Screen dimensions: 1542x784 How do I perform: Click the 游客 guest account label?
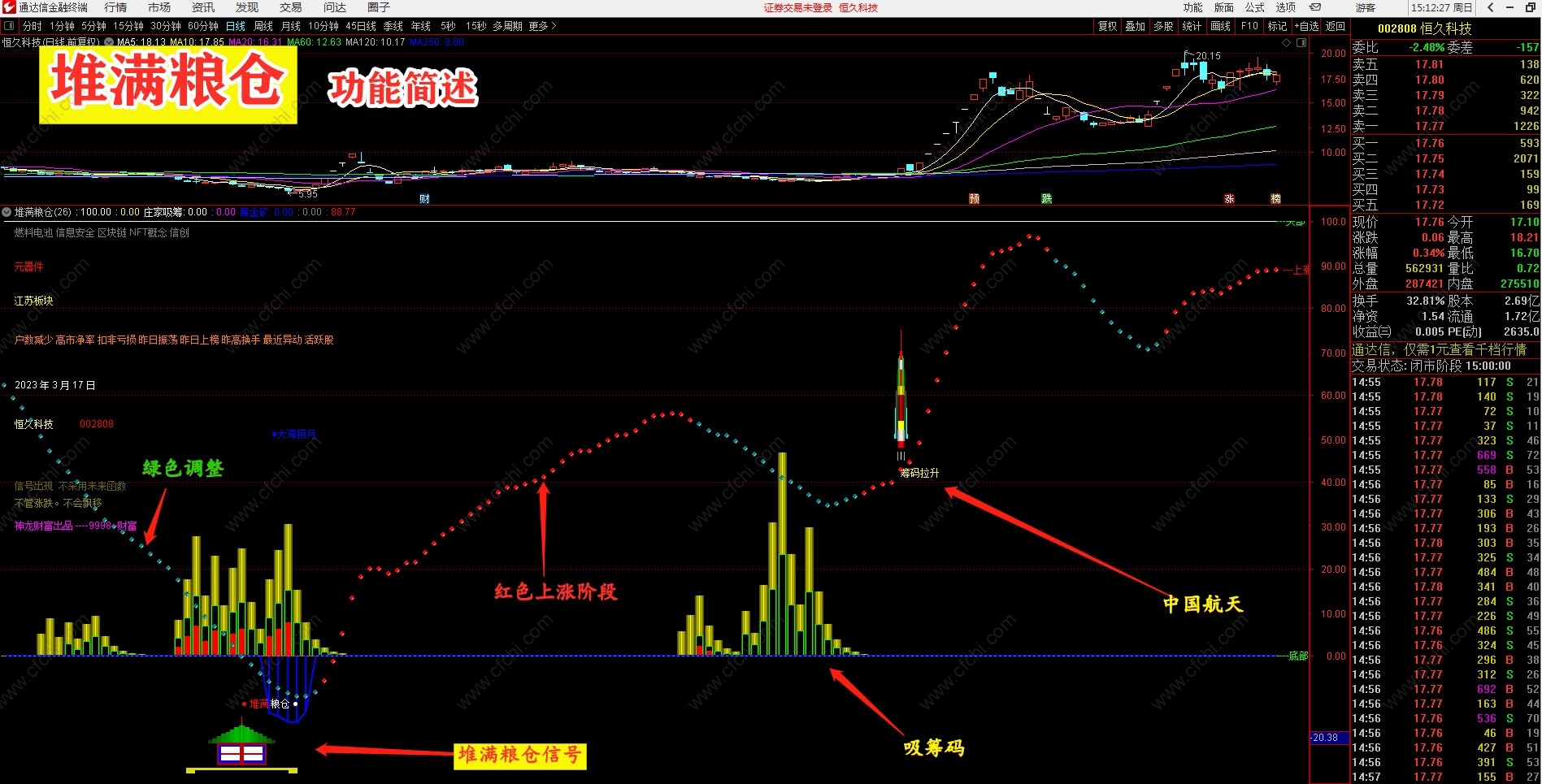(x=1366, y=7)
